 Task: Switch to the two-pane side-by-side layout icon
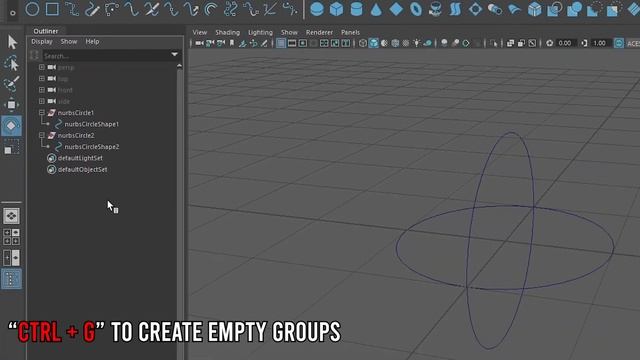coord(11,258)
